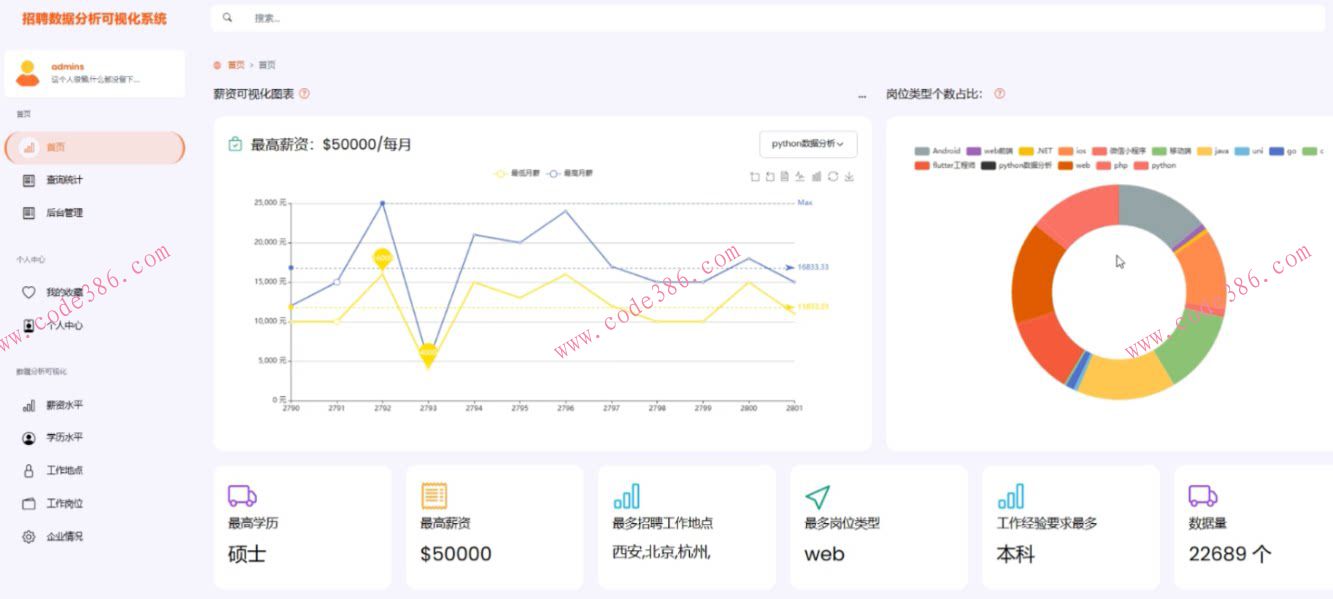Viewport: 1333px width, 599px height.
Task: Toggle the web前端 legend item
Action: tap(992, 151)
